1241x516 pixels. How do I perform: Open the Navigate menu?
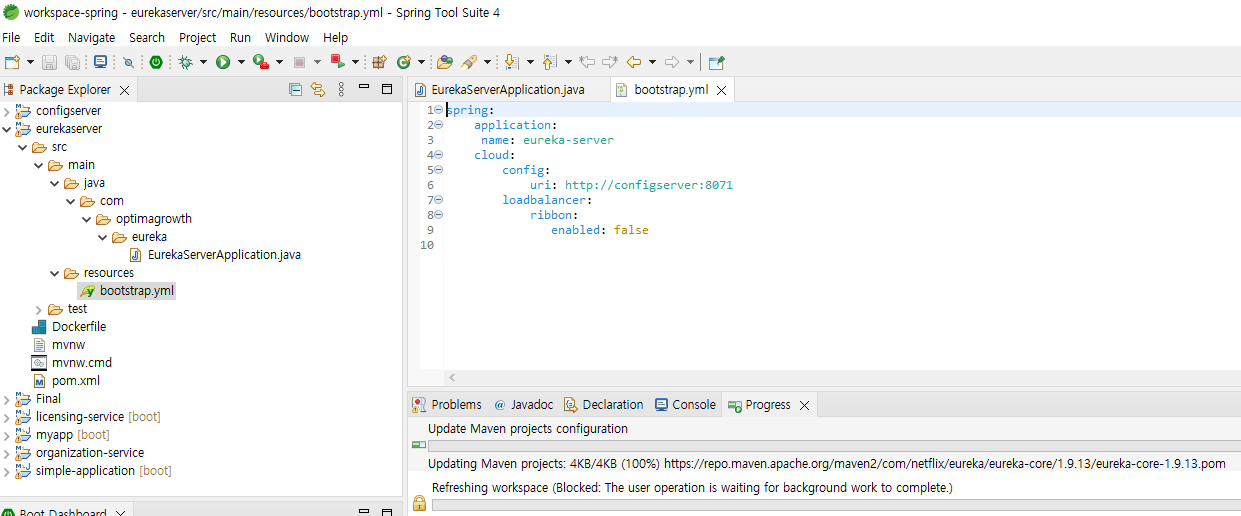tap(91, 37)
